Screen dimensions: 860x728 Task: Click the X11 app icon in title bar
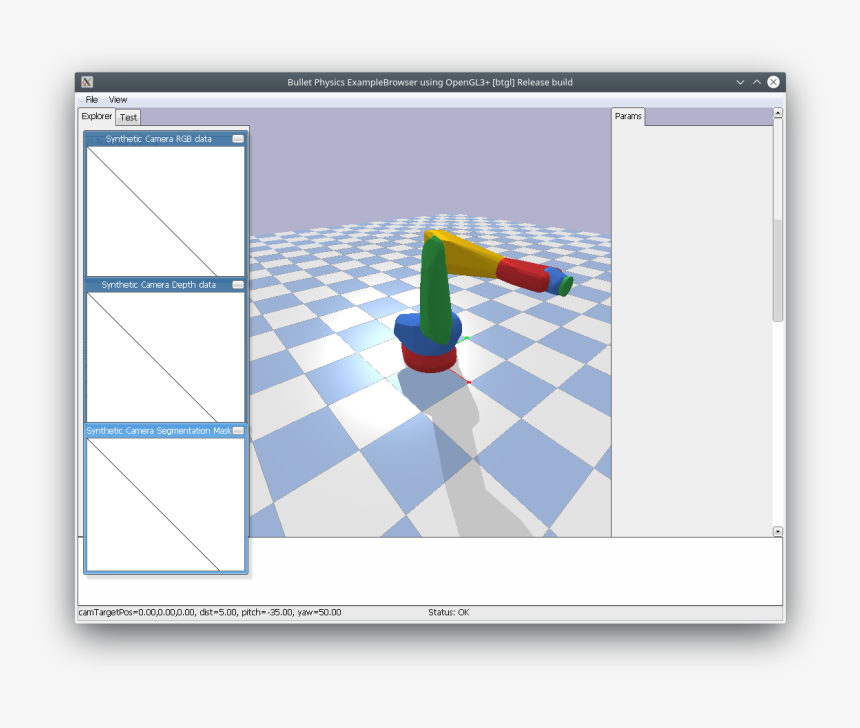coord(88,82)
